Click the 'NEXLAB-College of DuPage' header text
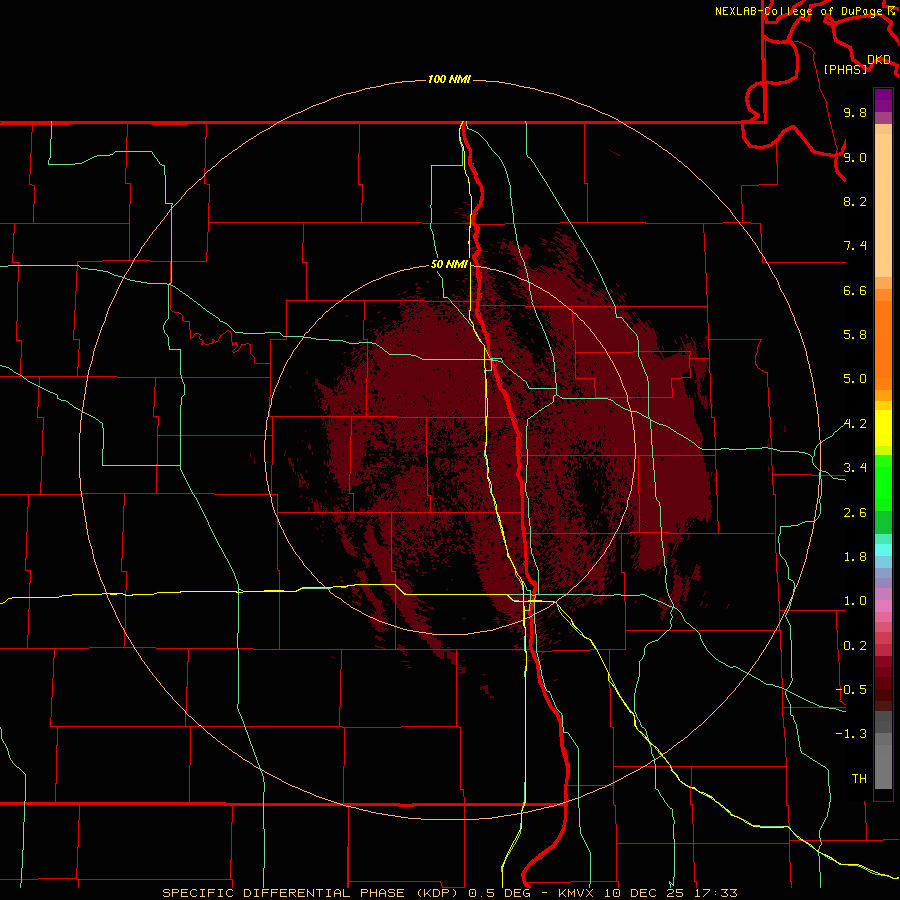 [x=800, y=11]
